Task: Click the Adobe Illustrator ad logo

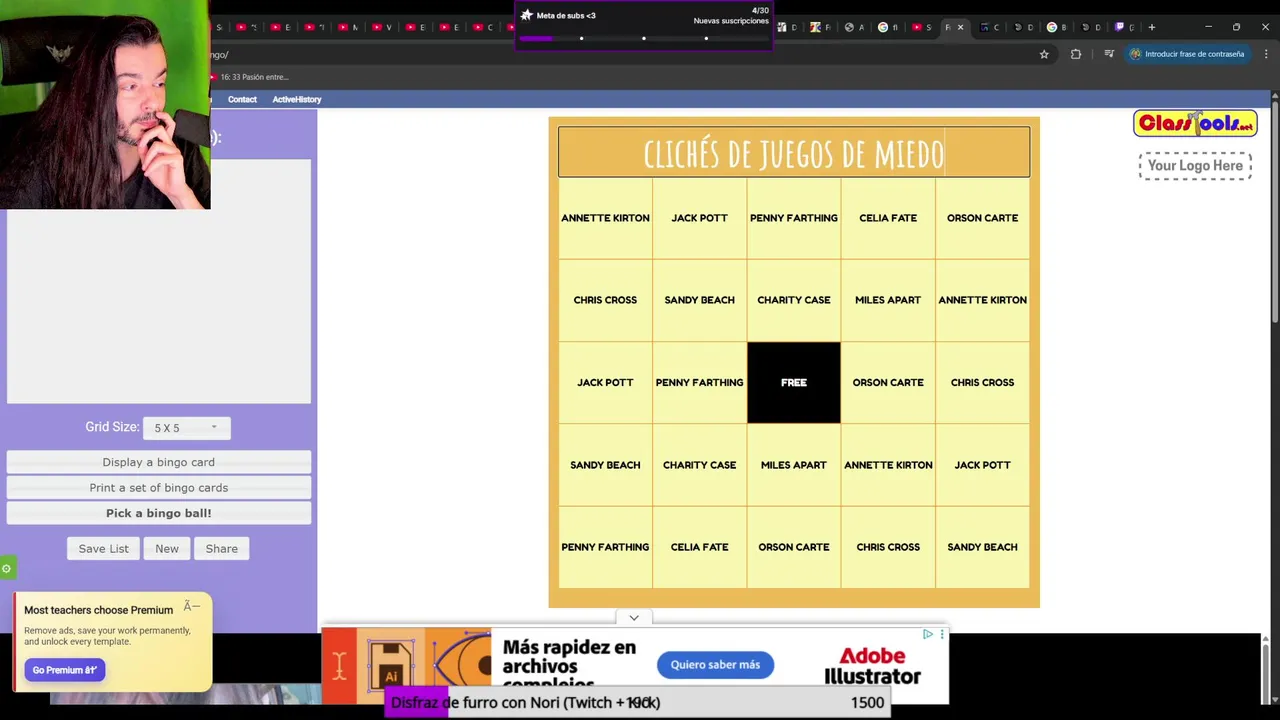Action: coord(872,666)
